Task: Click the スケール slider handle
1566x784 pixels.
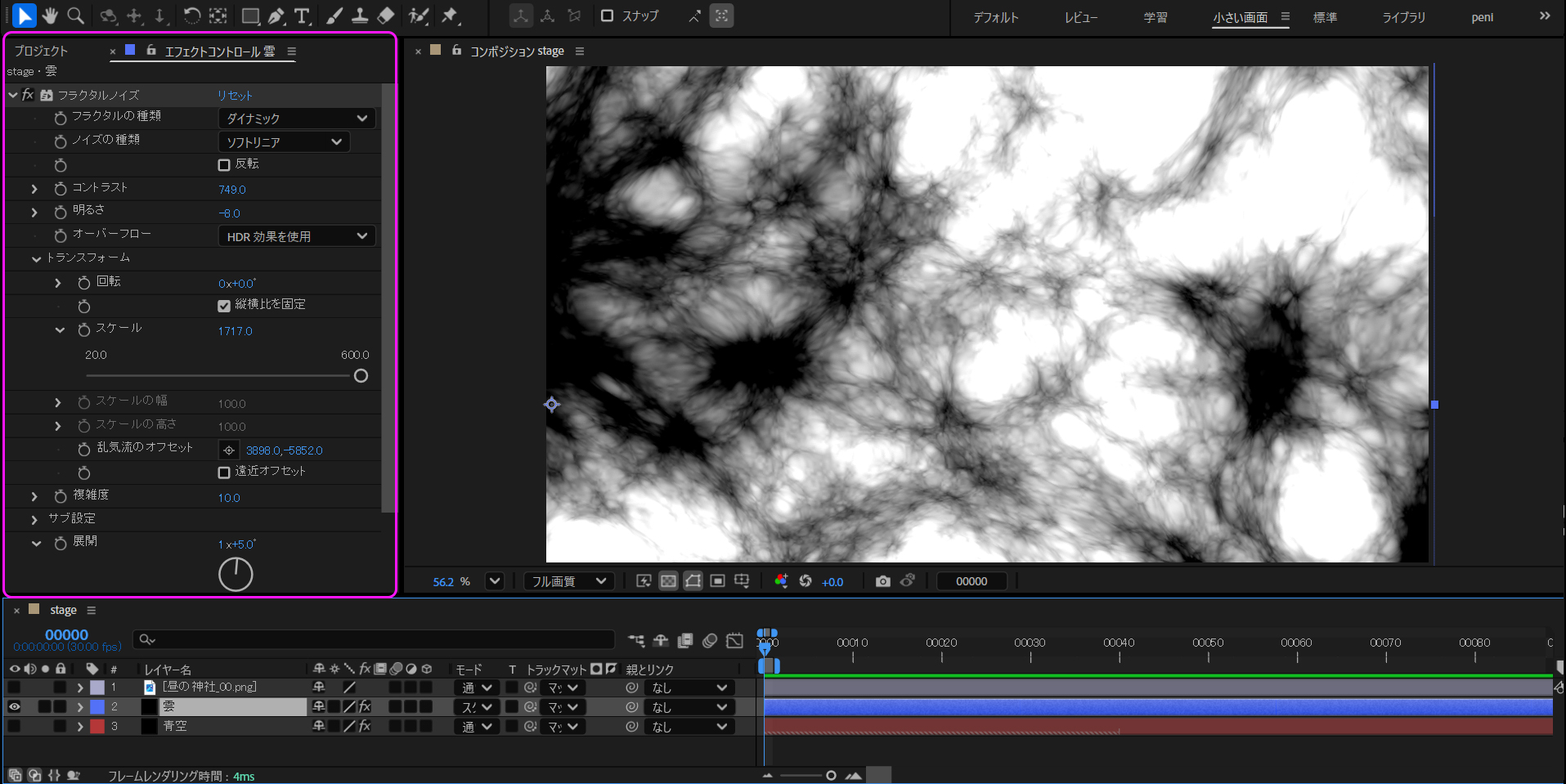Action: click(361, 376)
